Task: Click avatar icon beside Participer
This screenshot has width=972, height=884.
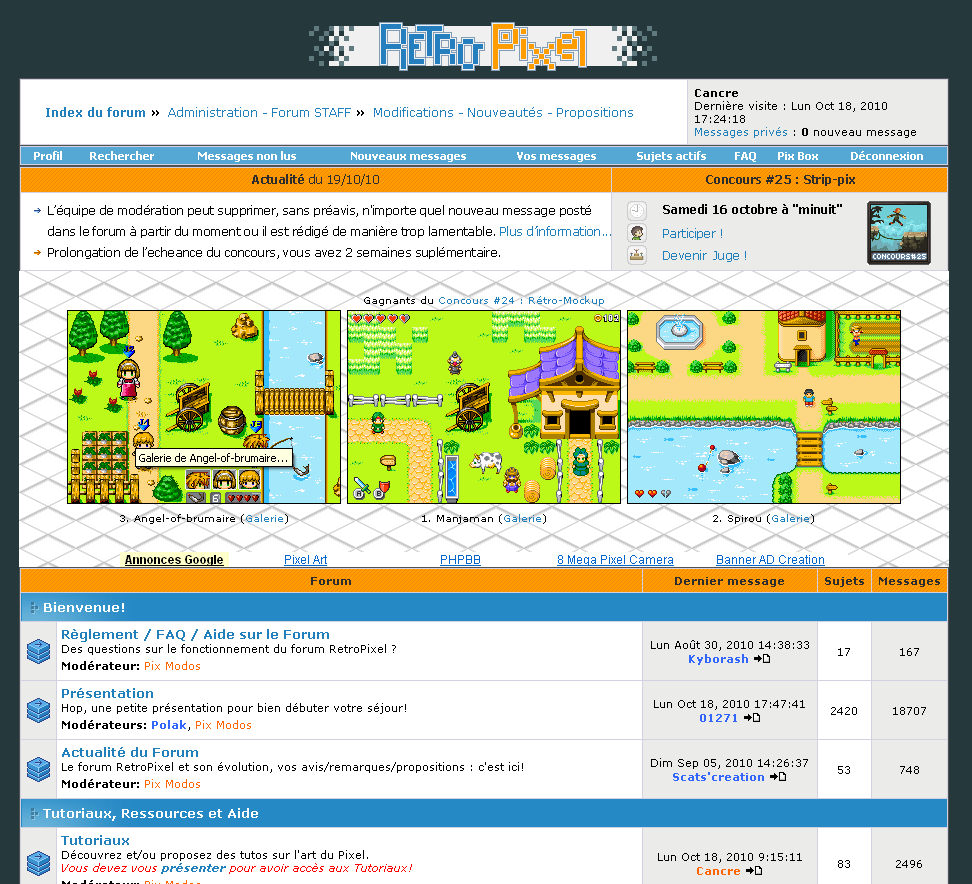Action: pos(637,233)
